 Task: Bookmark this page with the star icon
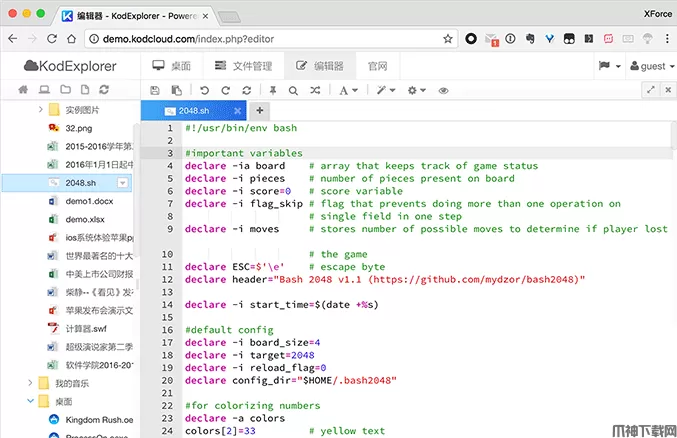tap(449, 39)
